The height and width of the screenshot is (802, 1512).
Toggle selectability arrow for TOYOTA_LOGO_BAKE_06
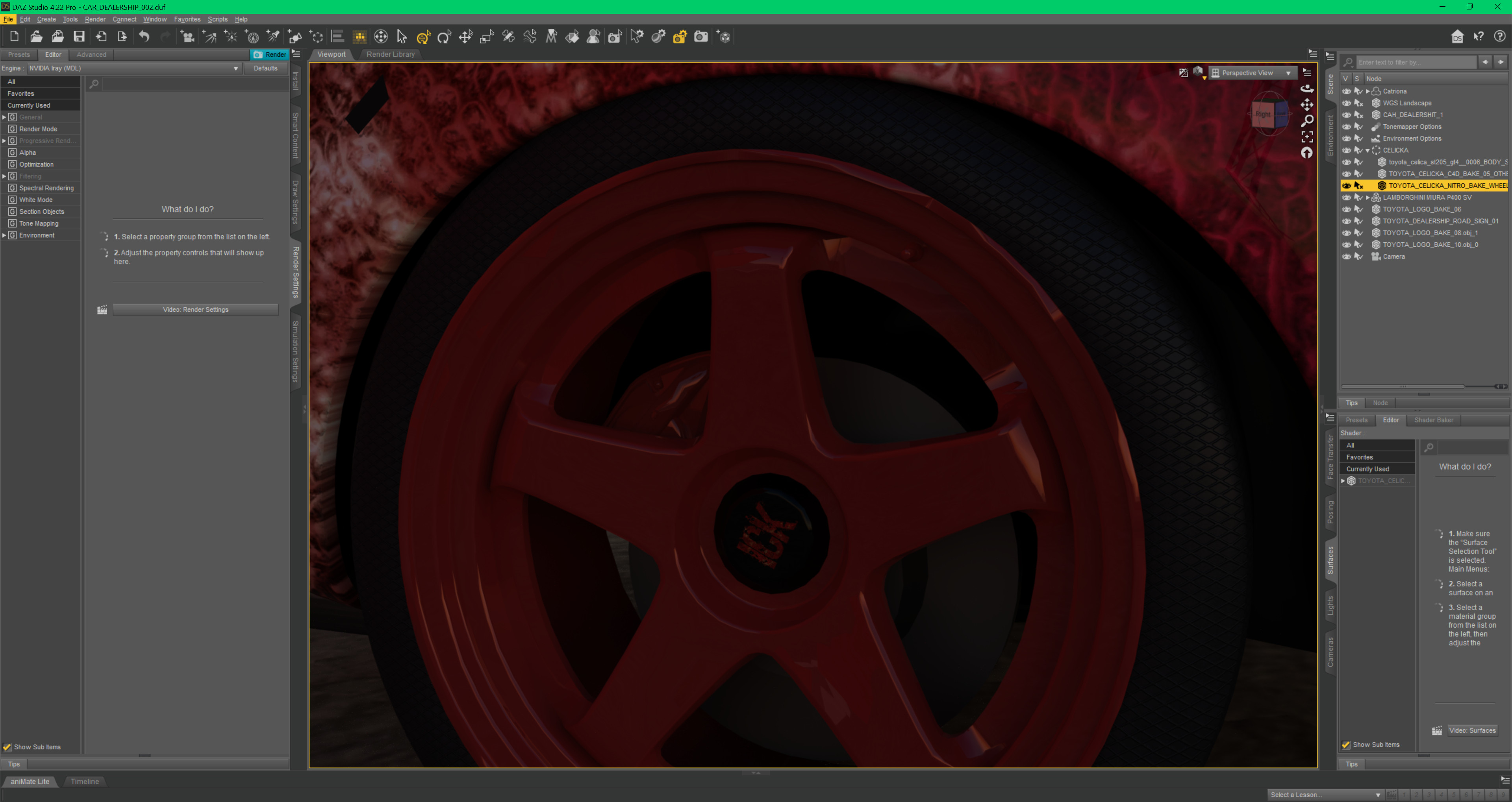(x=1358, y=209)
